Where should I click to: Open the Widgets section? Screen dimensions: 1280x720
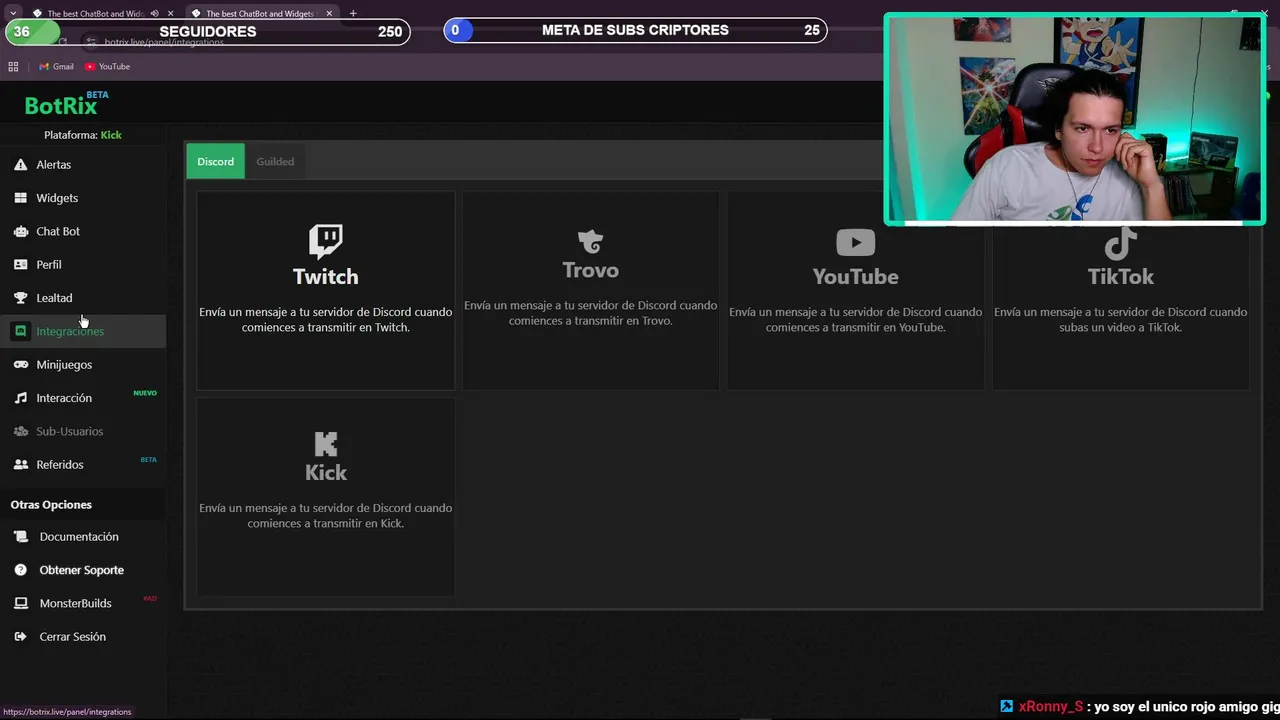(83, 198)
